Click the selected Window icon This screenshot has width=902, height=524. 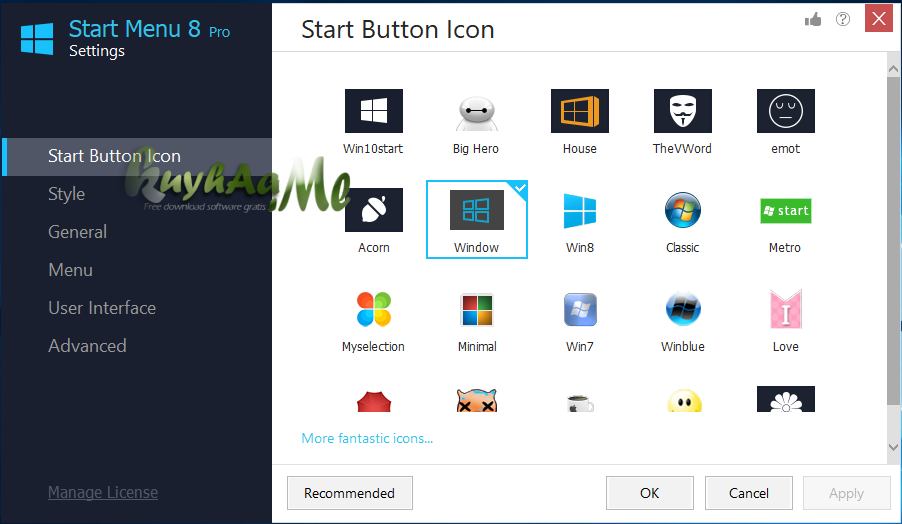476,219
